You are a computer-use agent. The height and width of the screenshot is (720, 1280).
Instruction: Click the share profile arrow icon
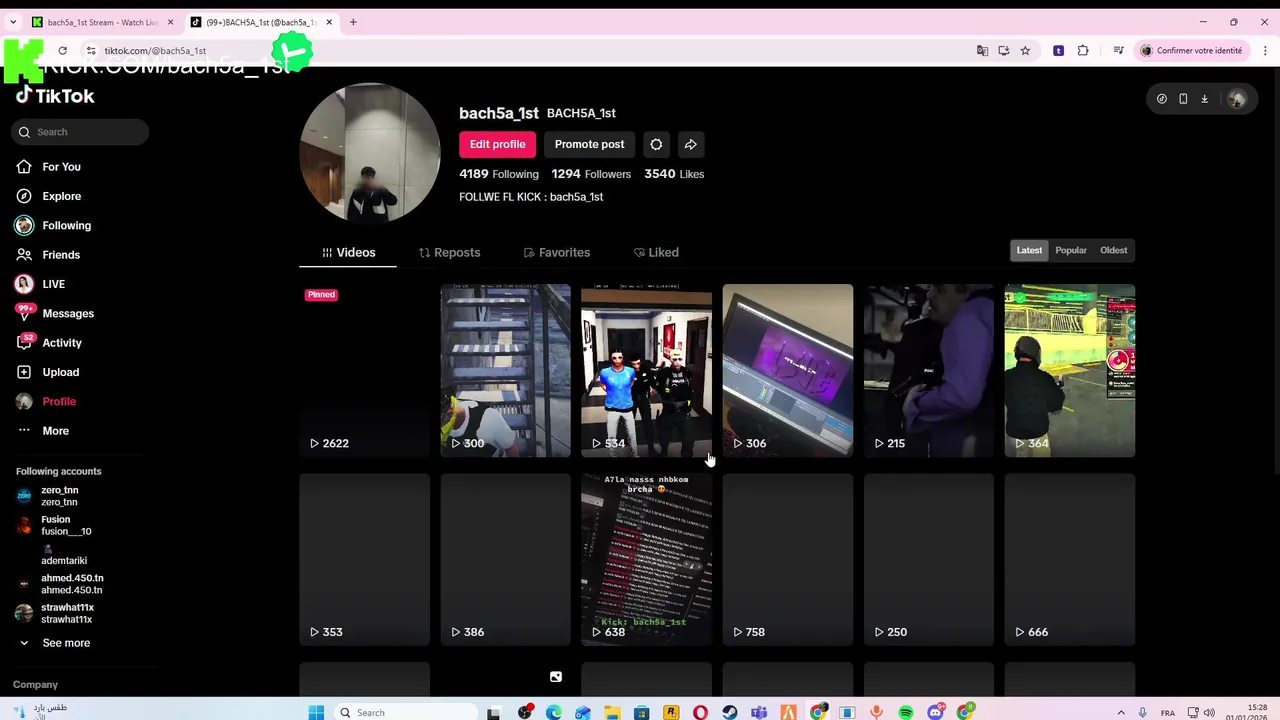(691, 144)
